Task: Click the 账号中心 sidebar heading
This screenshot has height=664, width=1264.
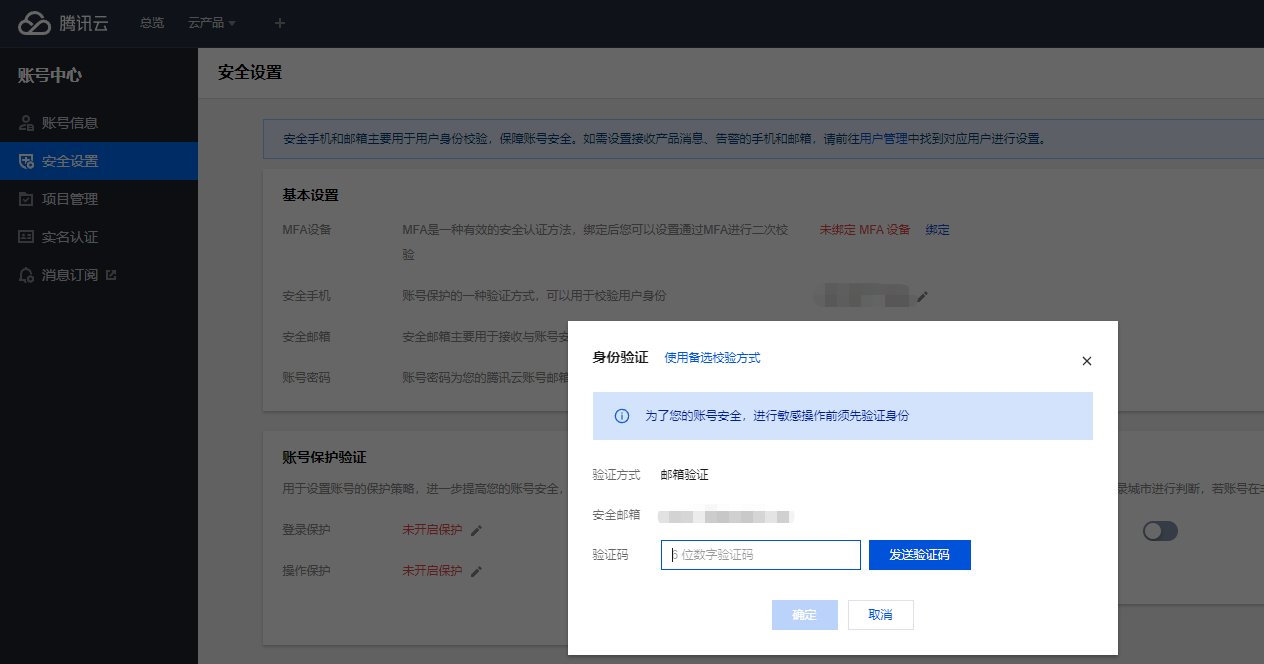Action: tap(50, 75)
